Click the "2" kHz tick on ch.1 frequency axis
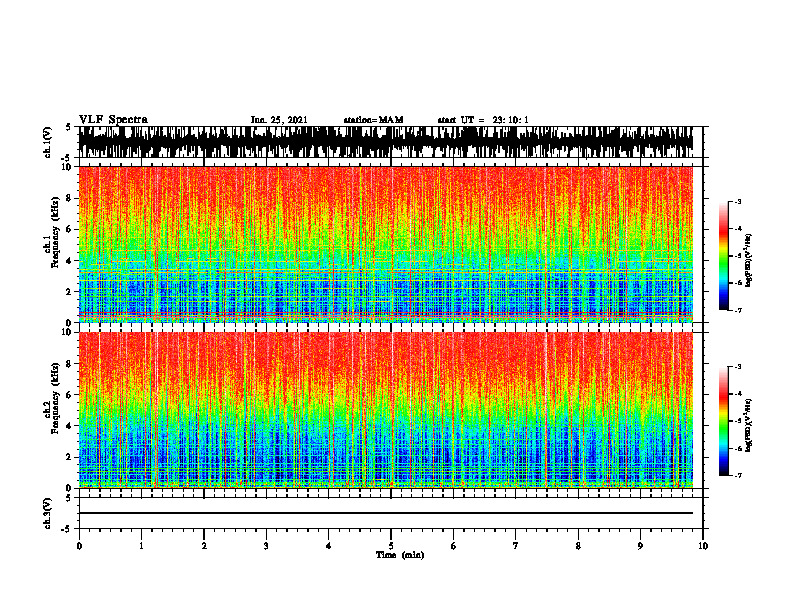Image resolution: width=792 pixels, height=612 pixels. (70, 292)
